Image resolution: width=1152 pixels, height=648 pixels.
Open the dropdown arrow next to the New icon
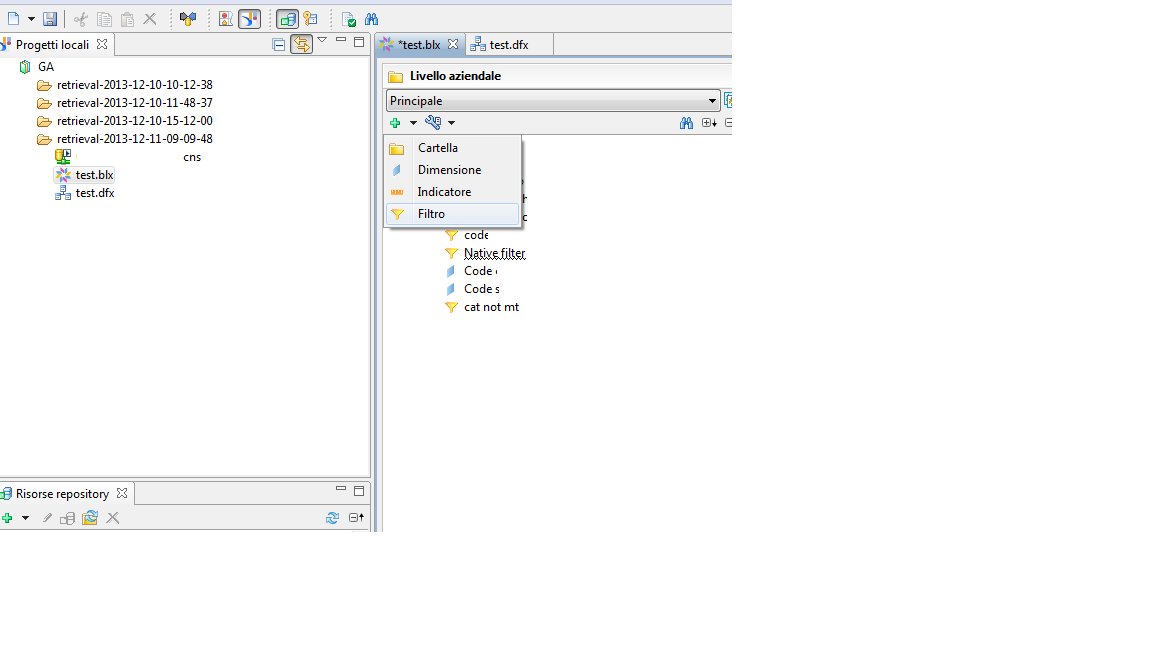click(x=30, y=18)
